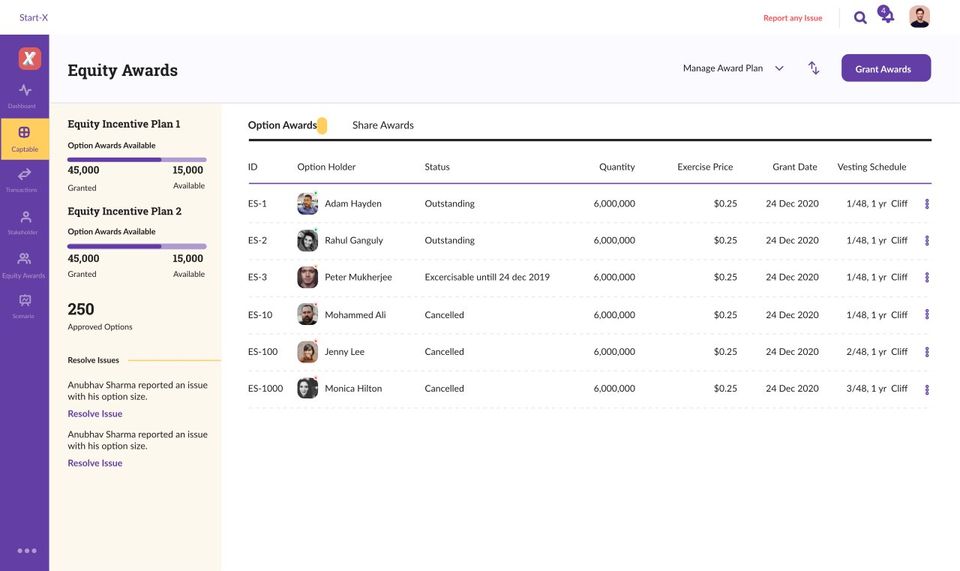Open the Equity Awards sidebar icon
This screenshot has height=571, width=960.
pos(24,258)
